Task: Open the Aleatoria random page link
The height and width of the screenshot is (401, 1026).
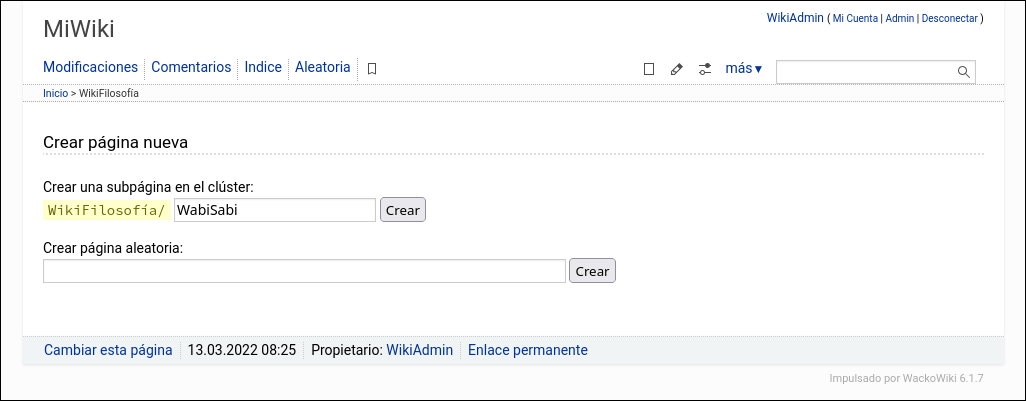Action: (x=323, y=67)
